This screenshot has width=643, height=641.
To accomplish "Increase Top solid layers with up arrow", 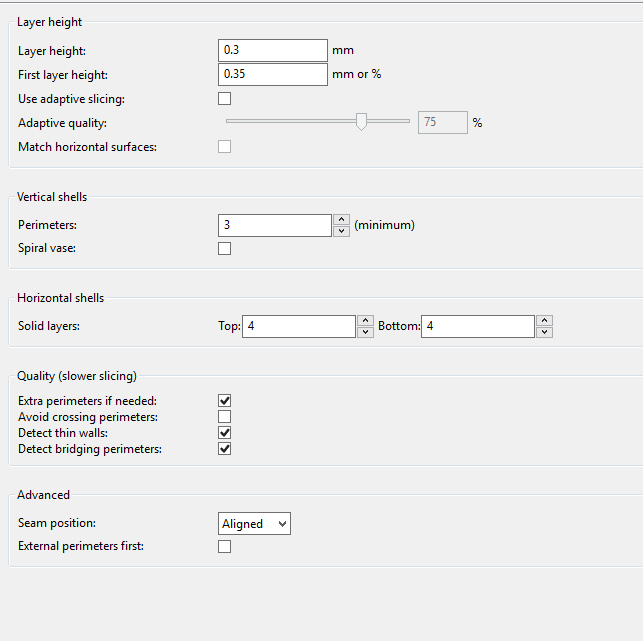I will click(365, 321).
